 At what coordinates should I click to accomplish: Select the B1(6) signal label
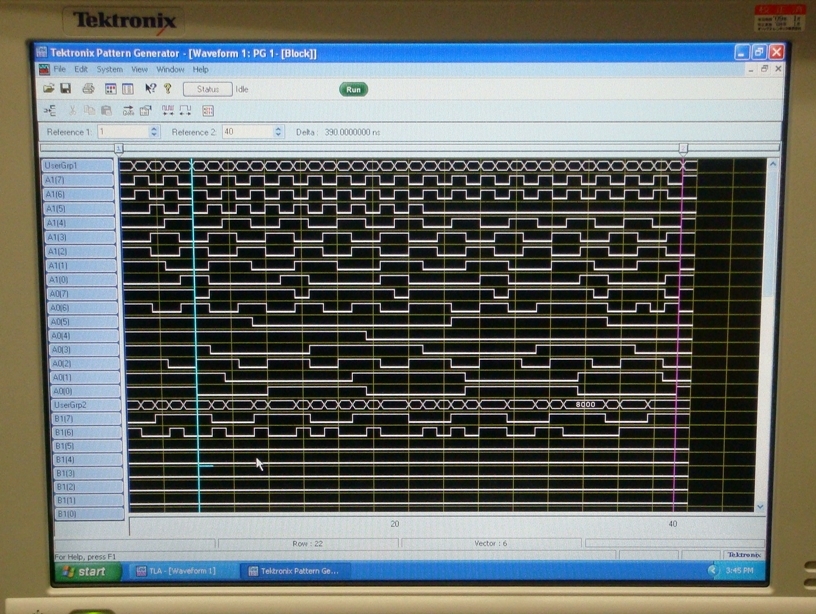pos(88,432)
